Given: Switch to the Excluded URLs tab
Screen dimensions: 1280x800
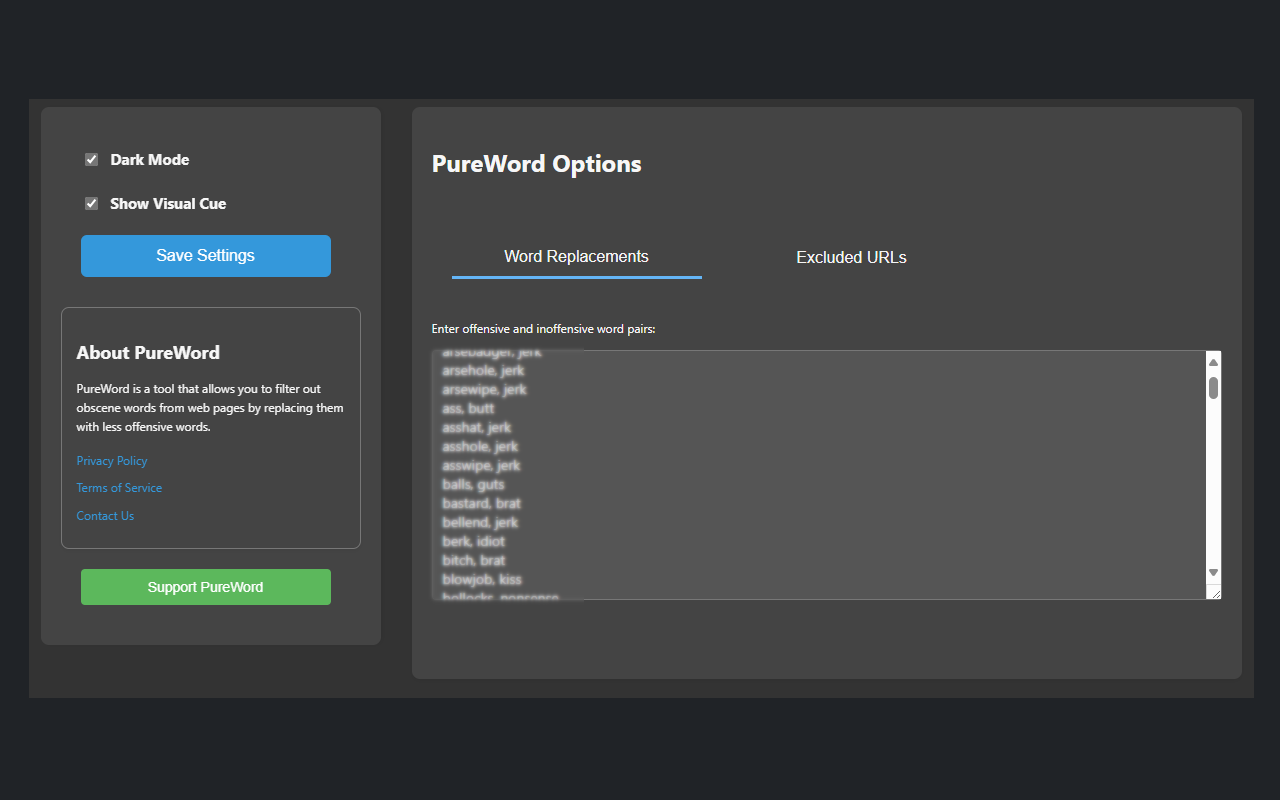Looking at the screenshot, I should (x=852, y=258).
